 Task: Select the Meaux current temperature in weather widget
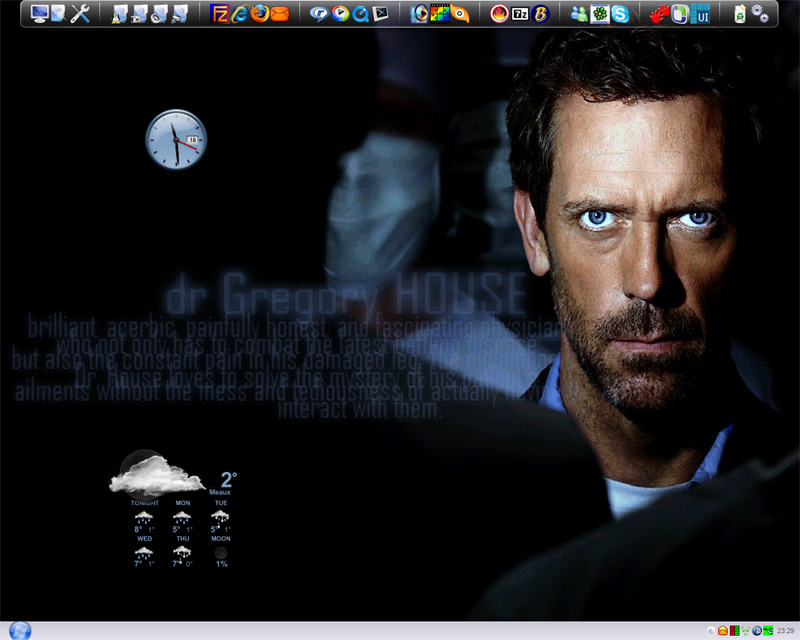229,480
